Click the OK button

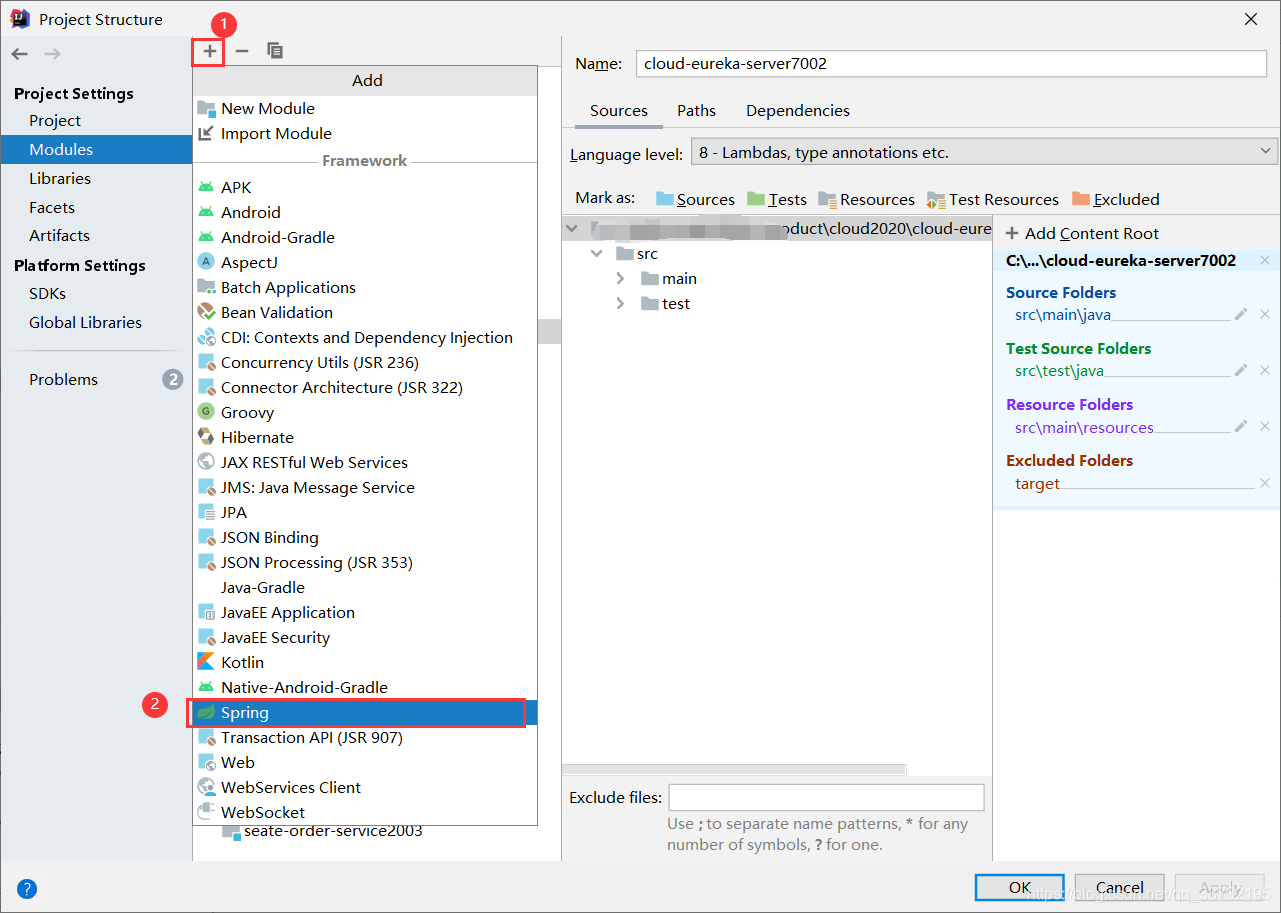point(1020,887)
